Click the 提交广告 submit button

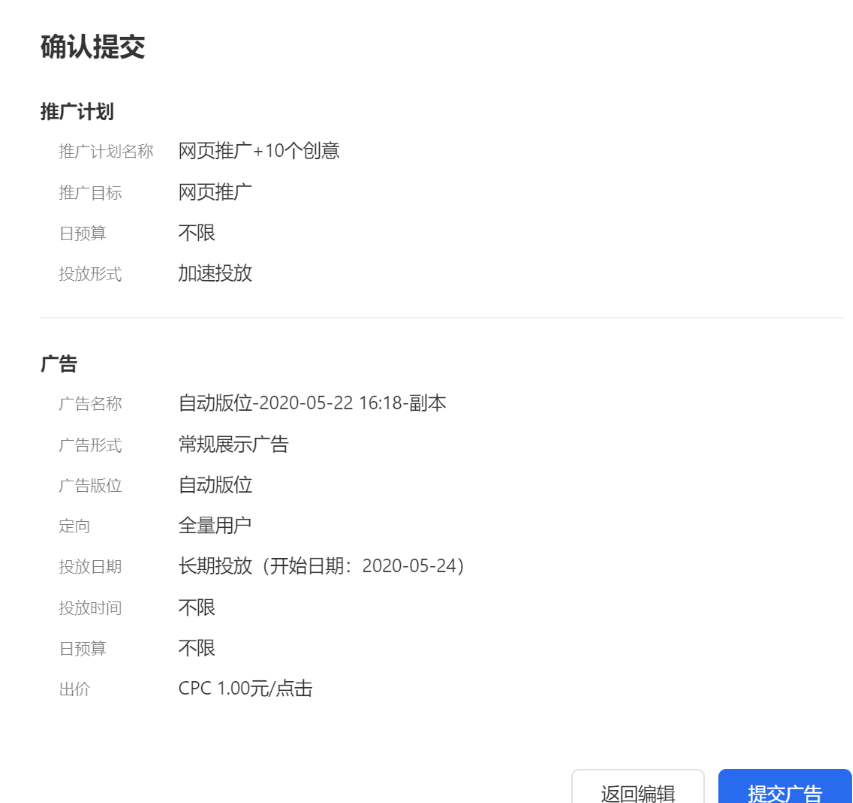(x=786, y=792)
